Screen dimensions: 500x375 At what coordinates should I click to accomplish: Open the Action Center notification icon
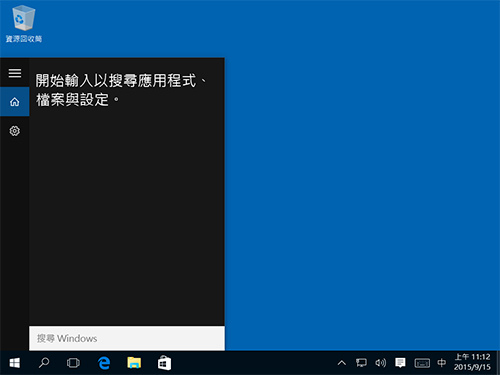pyautogui.click(x=400, y=363)
